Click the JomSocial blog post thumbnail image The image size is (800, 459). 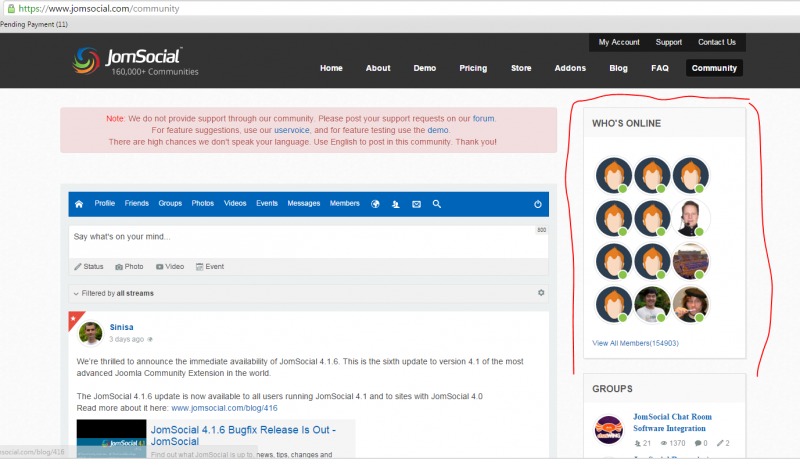tap(111, 439)
